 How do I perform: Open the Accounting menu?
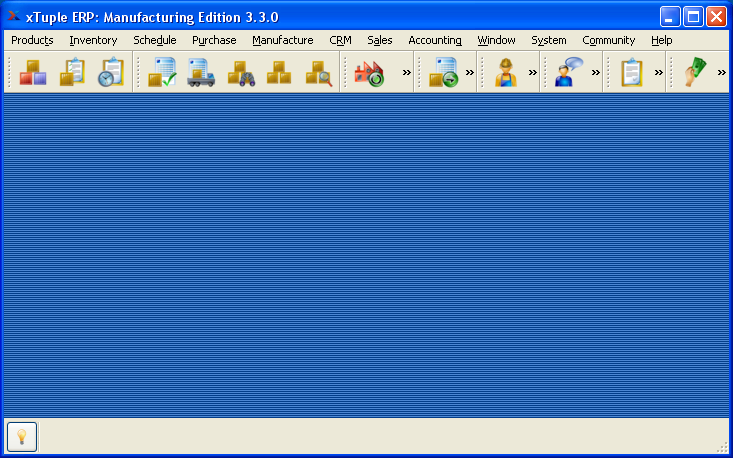click(435, 41)
